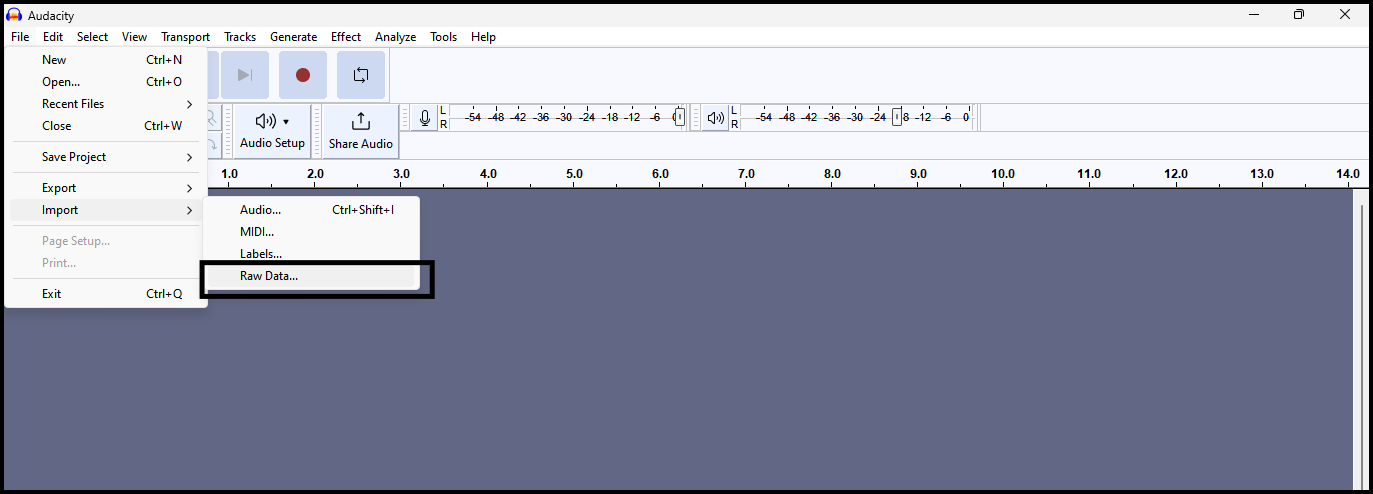The height and width of the screenshot is (494, 1373).
Task: Expand the Recent Files submenu
Action: 106,104
